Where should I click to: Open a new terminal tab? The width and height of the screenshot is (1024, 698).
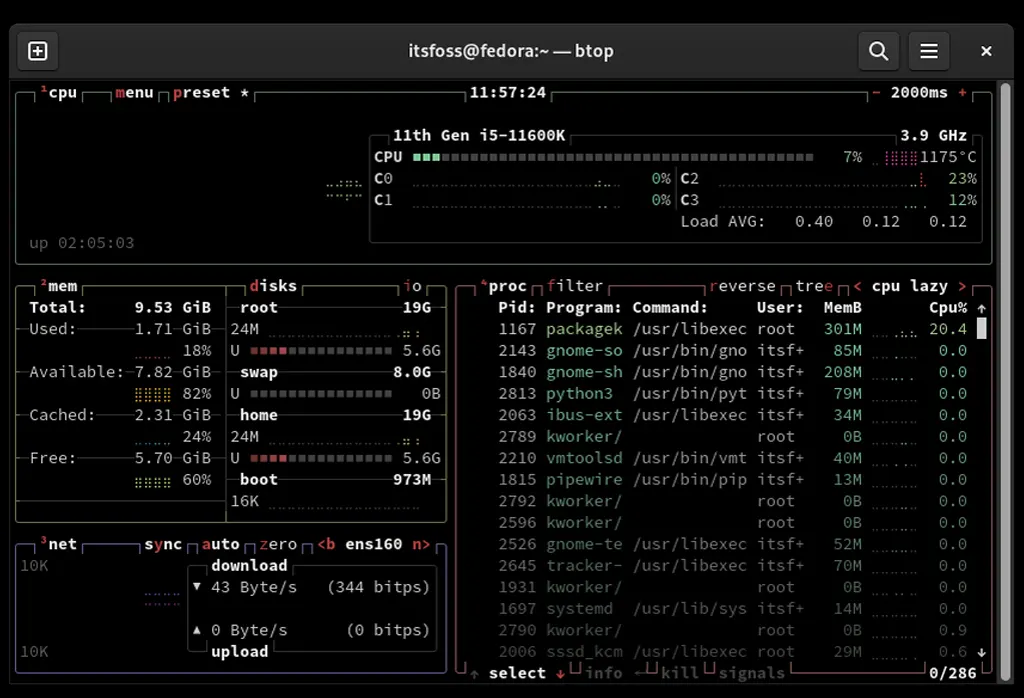[38, 51]
